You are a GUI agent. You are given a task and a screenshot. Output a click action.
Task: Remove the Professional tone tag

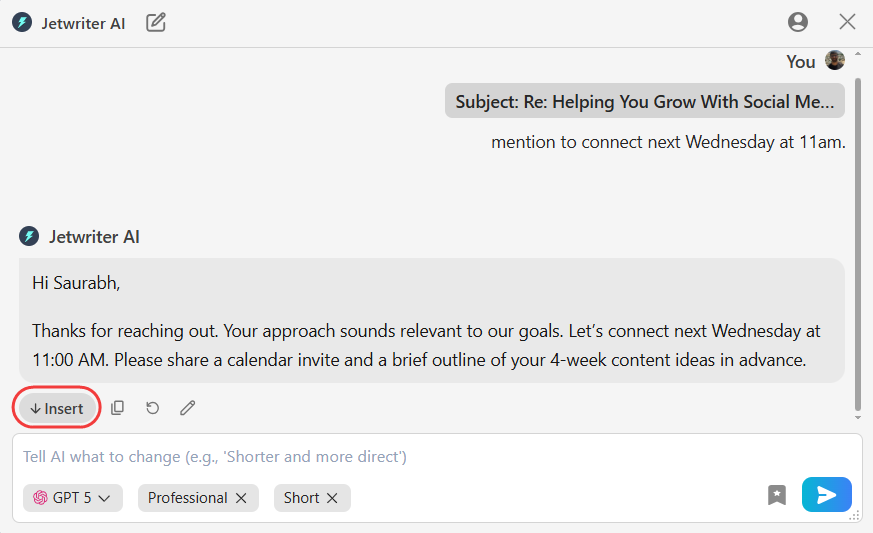(241, 498)
